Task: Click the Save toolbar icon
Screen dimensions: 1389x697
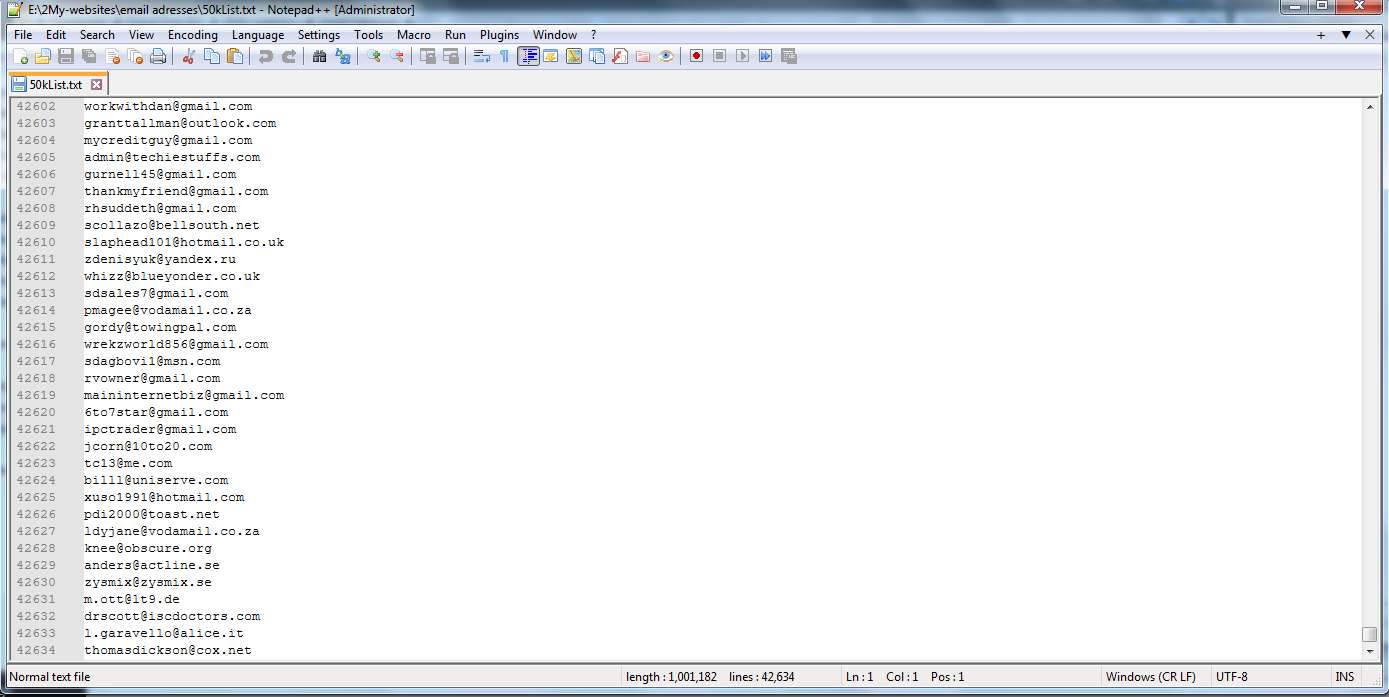Action: pos(66,56)
